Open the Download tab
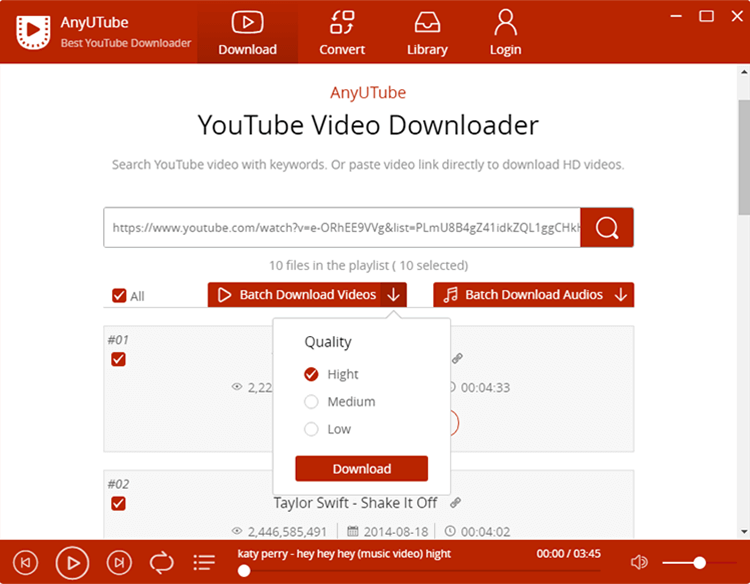This screenshot has height=584, width=750. tap(247, 33)
